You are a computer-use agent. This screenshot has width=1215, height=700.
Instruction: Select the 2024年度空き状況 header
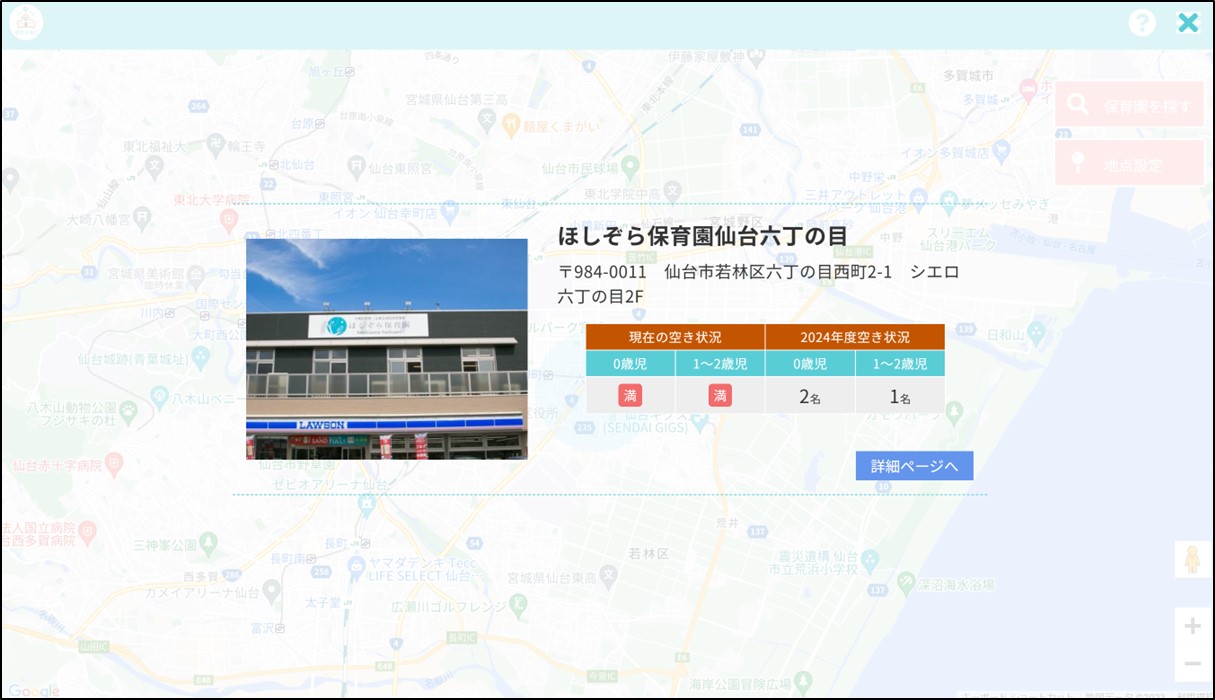click(x=855, y=337)
